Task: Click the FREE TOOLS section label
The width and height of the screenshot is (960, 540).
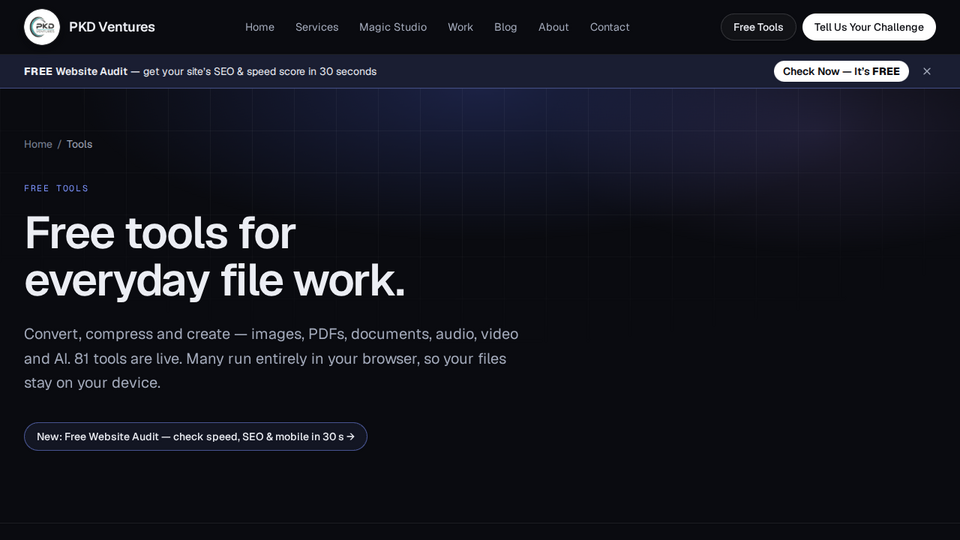Action: (x=56, y=189)
